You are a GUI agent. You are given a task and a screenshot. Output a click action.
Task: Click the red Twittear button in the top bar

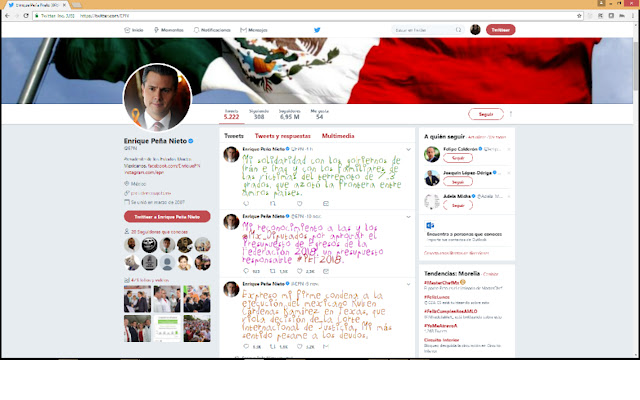(x=500, y=30)
